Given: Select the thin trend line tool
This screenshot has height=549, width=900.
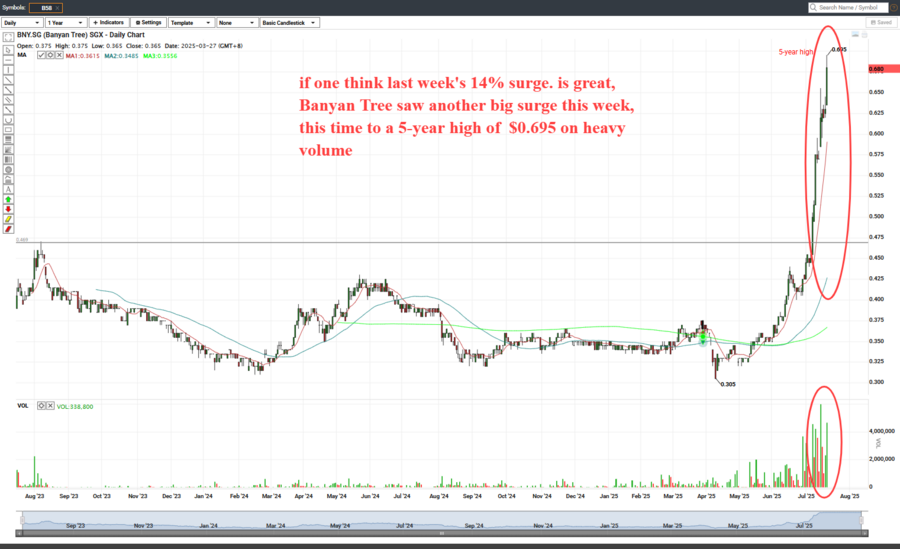Looking at the screenshot, I should [x=8, y=80].
